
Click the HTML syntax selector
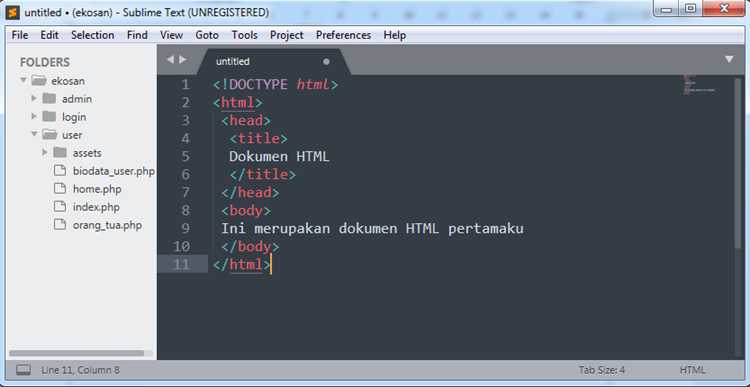692,370
